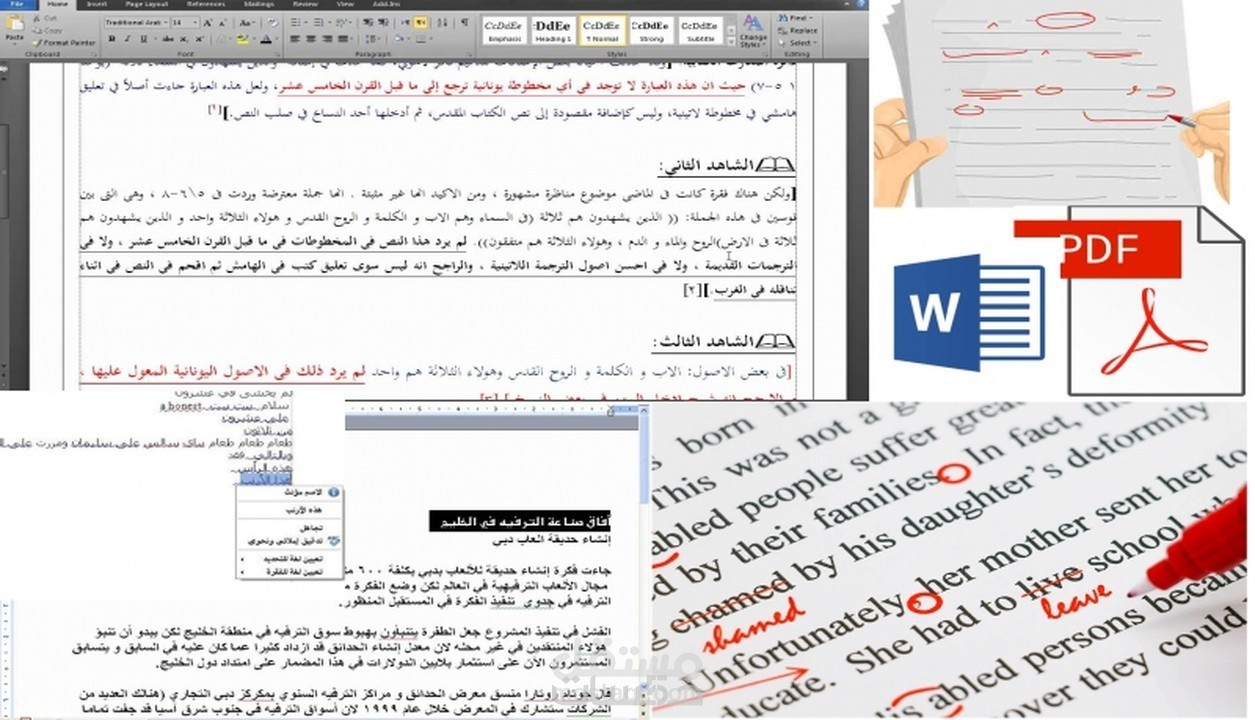The width and height of the screenshot is (1255, 720).
Task: Click the Bullets list icon
Action: pyautogui.click(x=296, y=22)
